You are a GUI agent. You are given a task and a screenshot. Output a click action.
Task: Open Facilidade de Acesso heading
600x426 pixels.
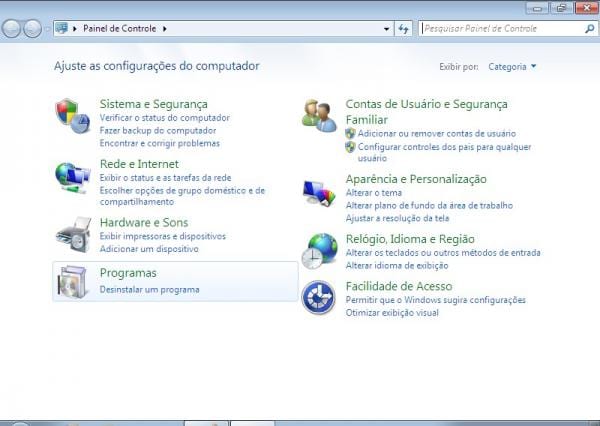point(399,286)
